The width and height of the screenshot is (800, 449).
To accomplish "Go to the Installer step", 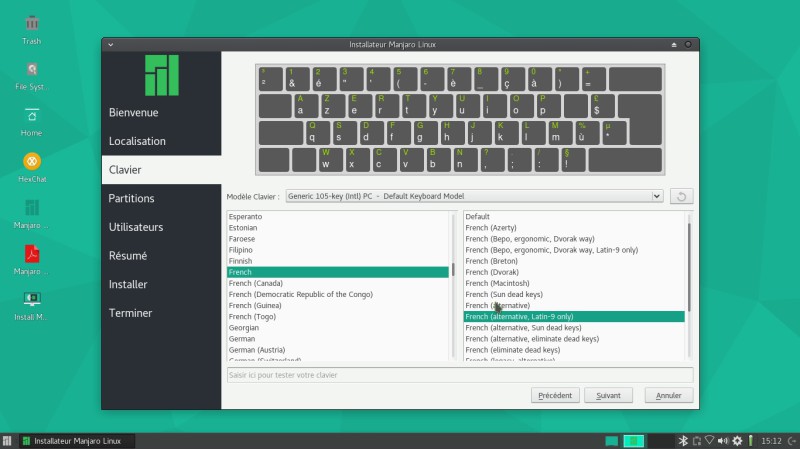I will pos(128,284).
